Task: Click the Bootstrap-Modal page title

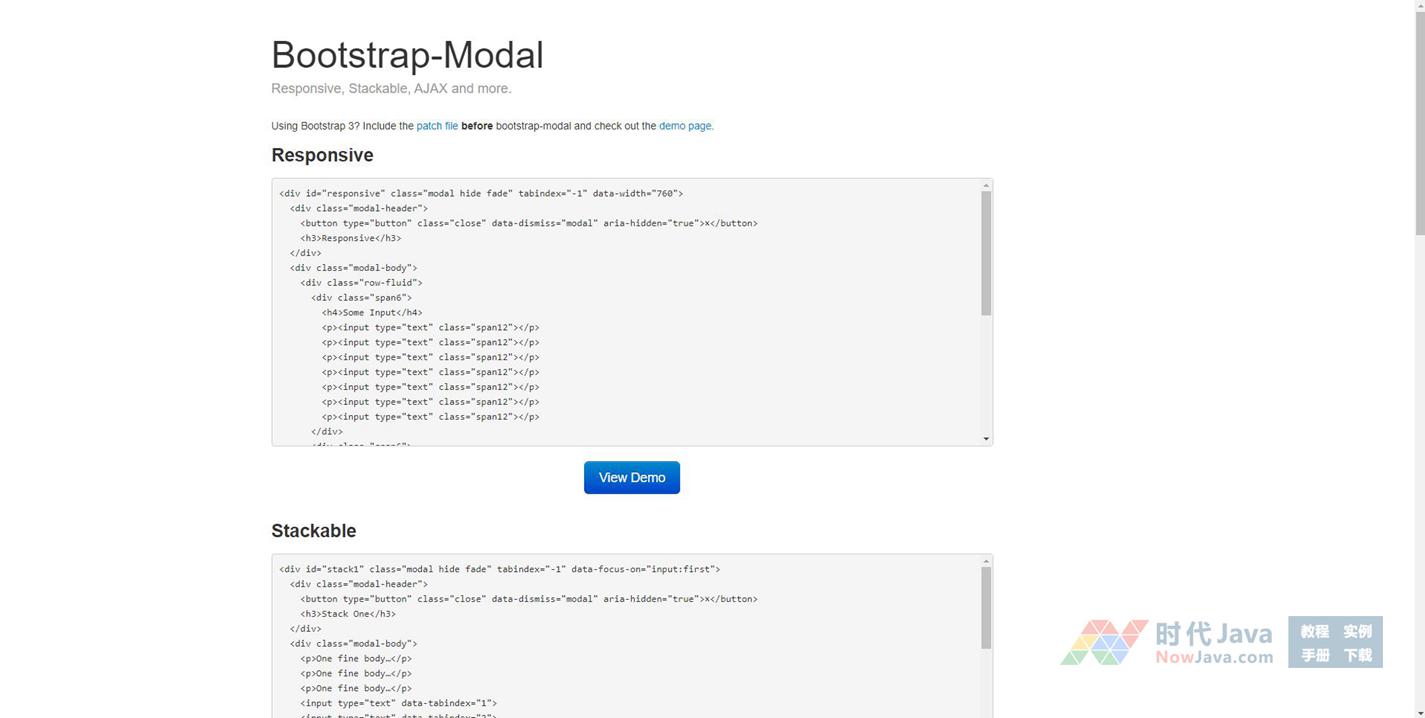Action: tap(407, 55)
